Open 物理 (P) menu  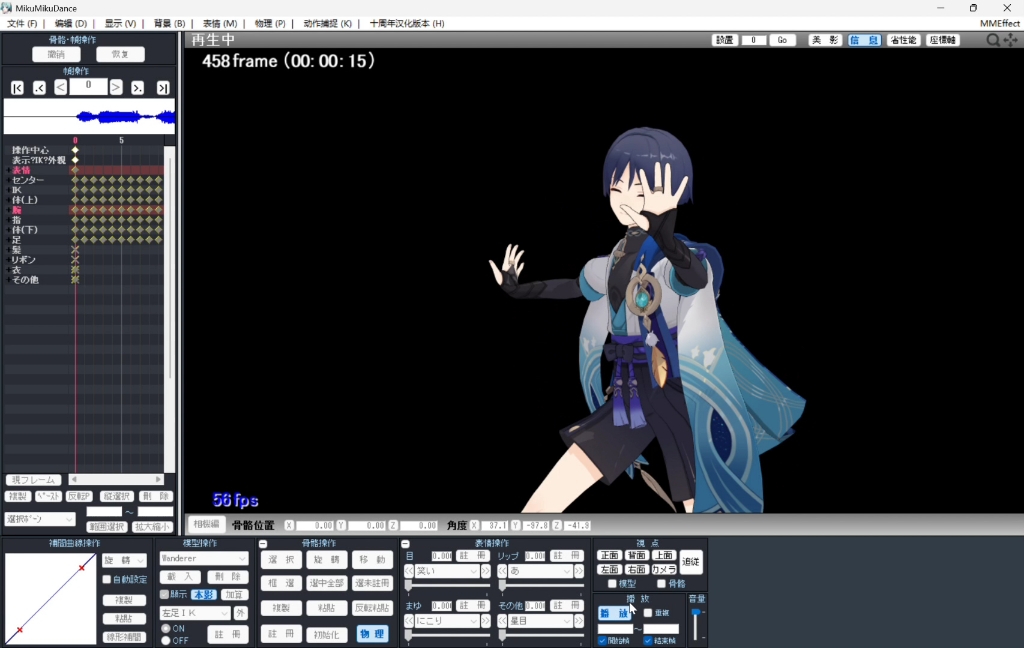pos(270,24)
